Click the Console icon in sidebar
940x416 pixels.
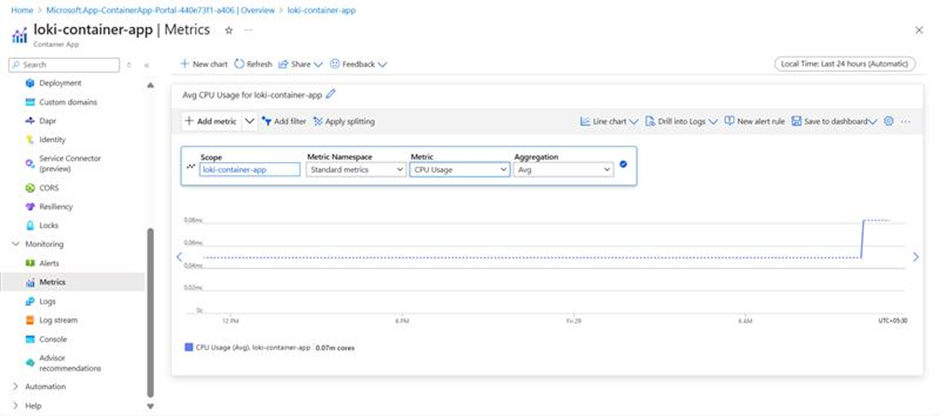tap(30, 339)
